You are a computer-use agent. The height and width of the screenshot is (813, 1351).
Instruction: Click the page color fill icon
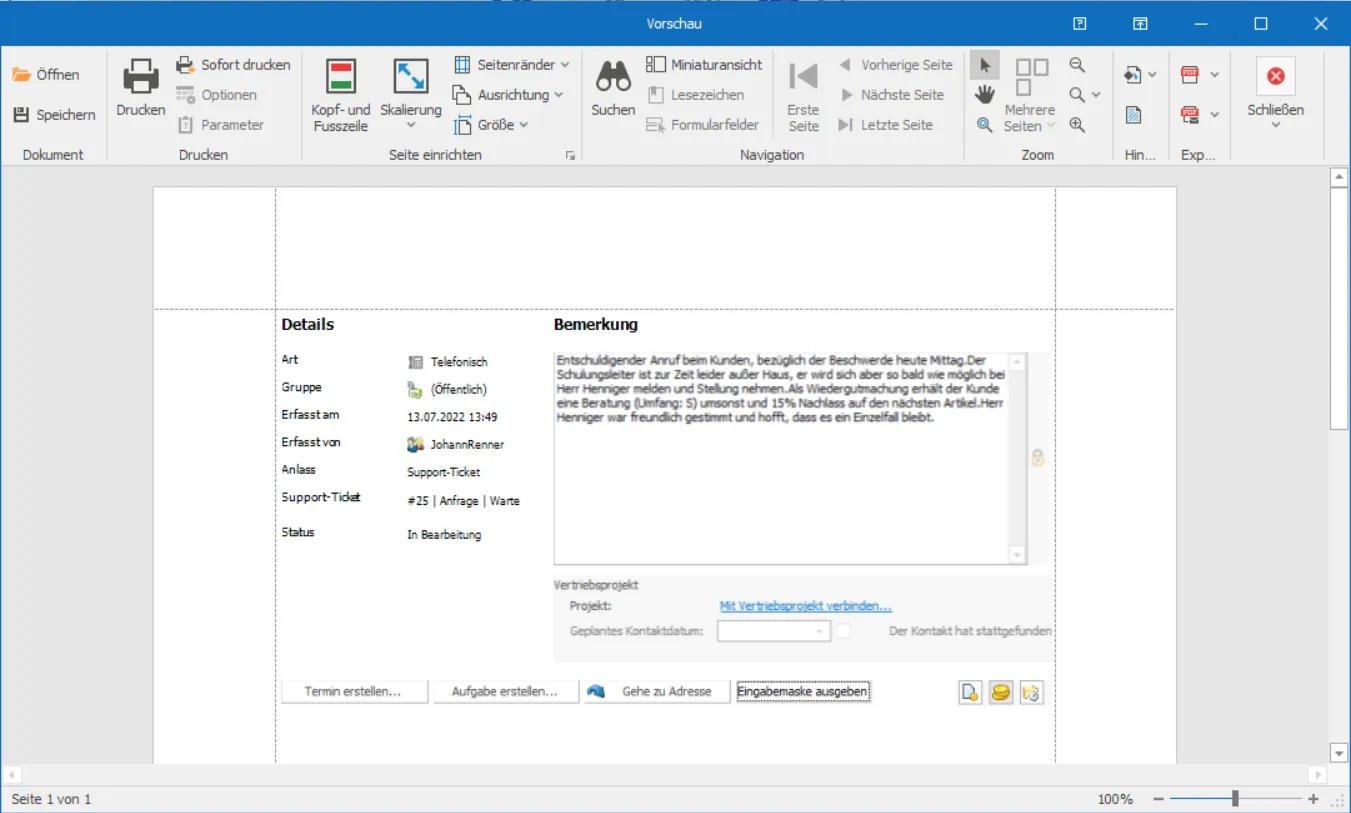[x=1132, y=74]
